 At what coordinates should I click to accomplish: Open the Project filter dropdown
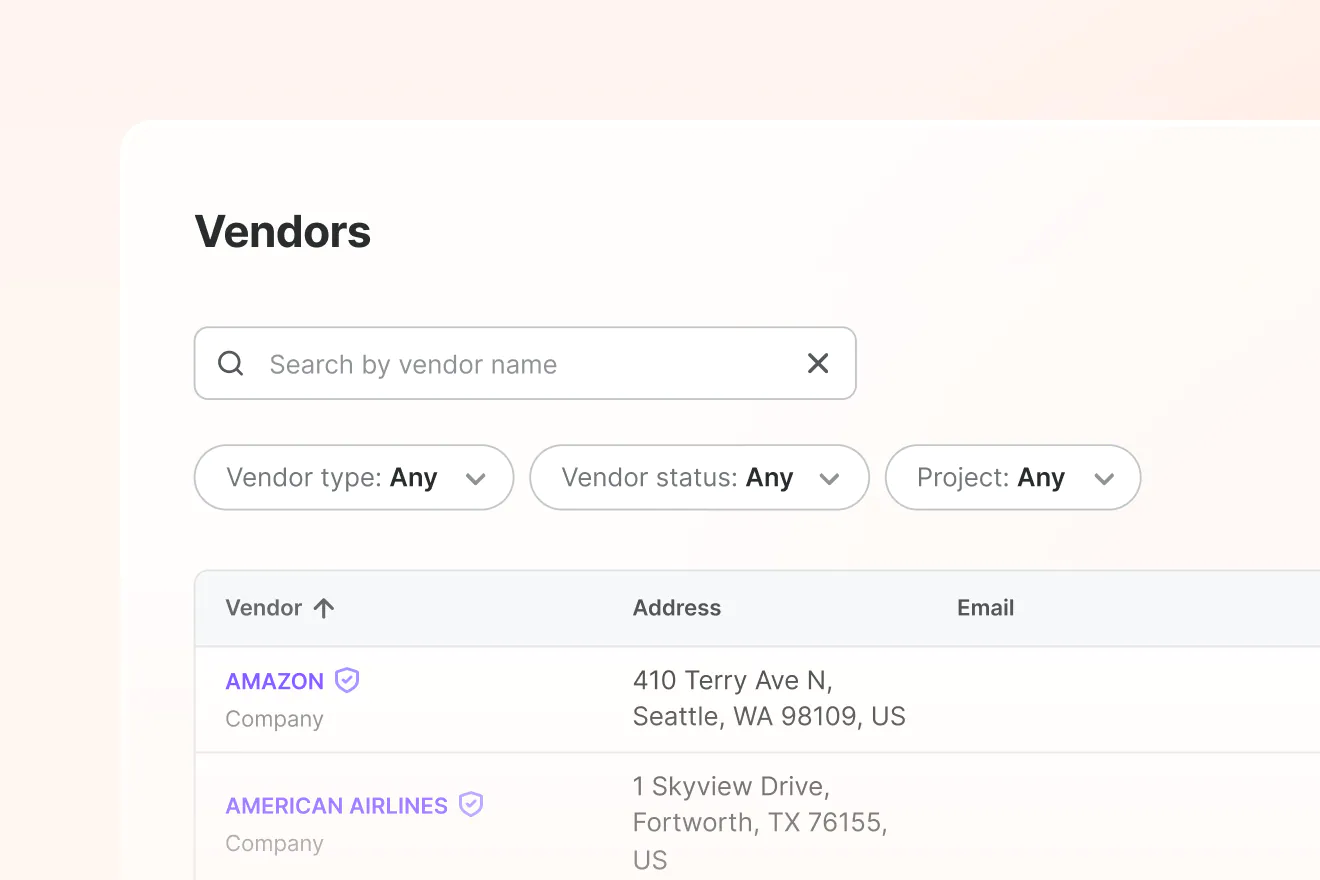coord(1013,478)
